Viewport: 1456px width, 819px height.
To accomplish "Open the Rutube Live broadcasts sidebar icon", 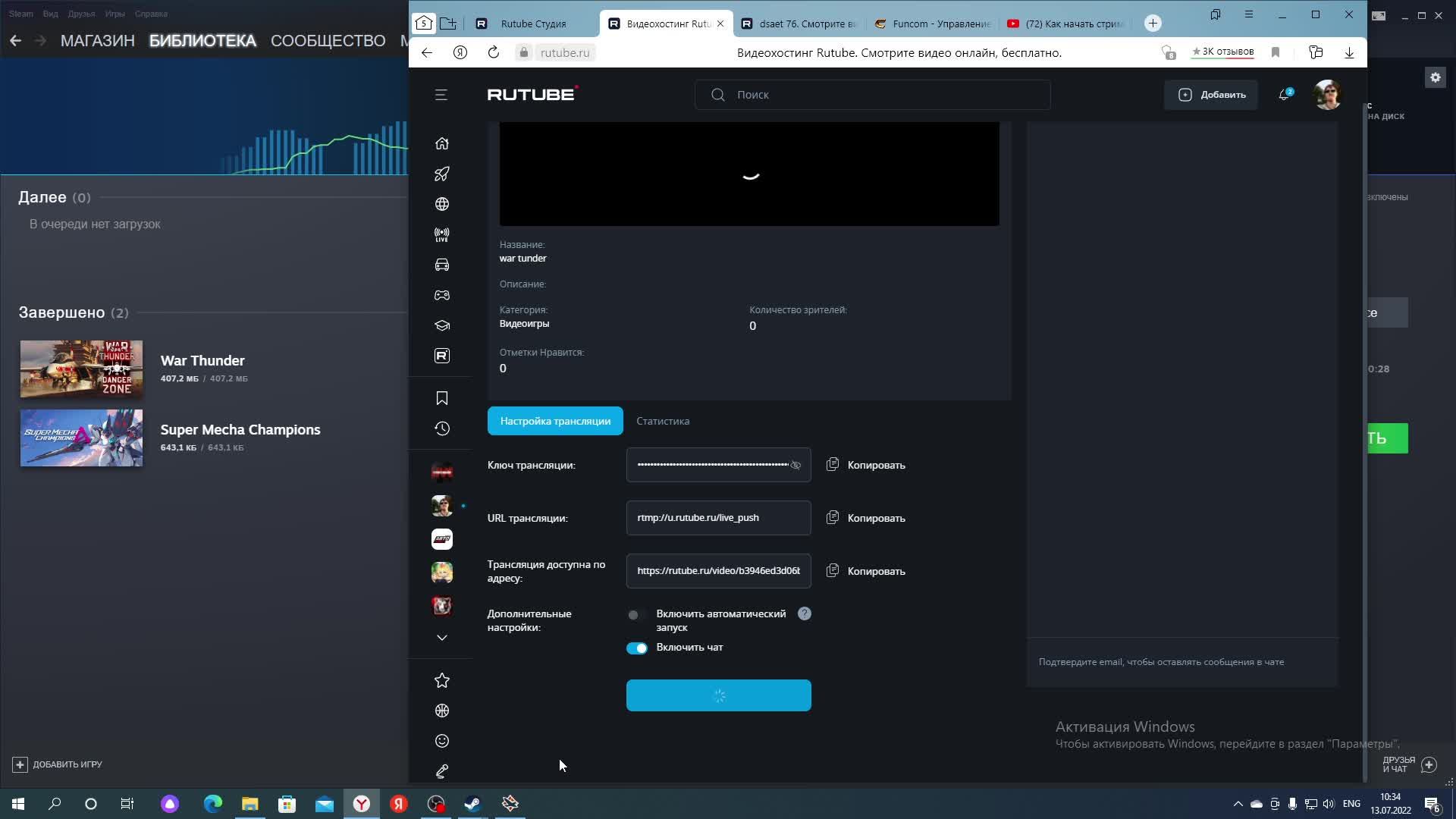I will [442, 234].
